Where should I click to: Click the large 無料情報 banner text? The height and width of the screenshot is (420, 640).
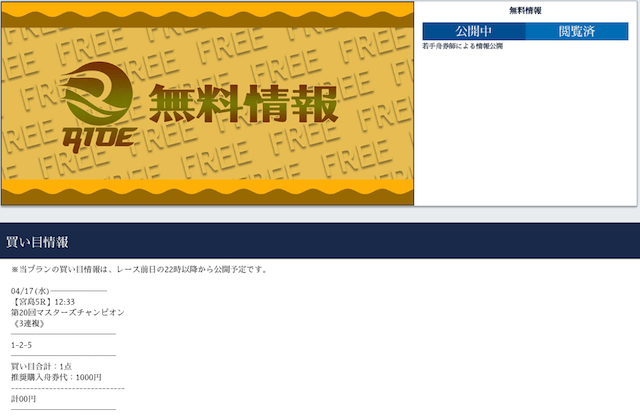click(x=242, y=104)
